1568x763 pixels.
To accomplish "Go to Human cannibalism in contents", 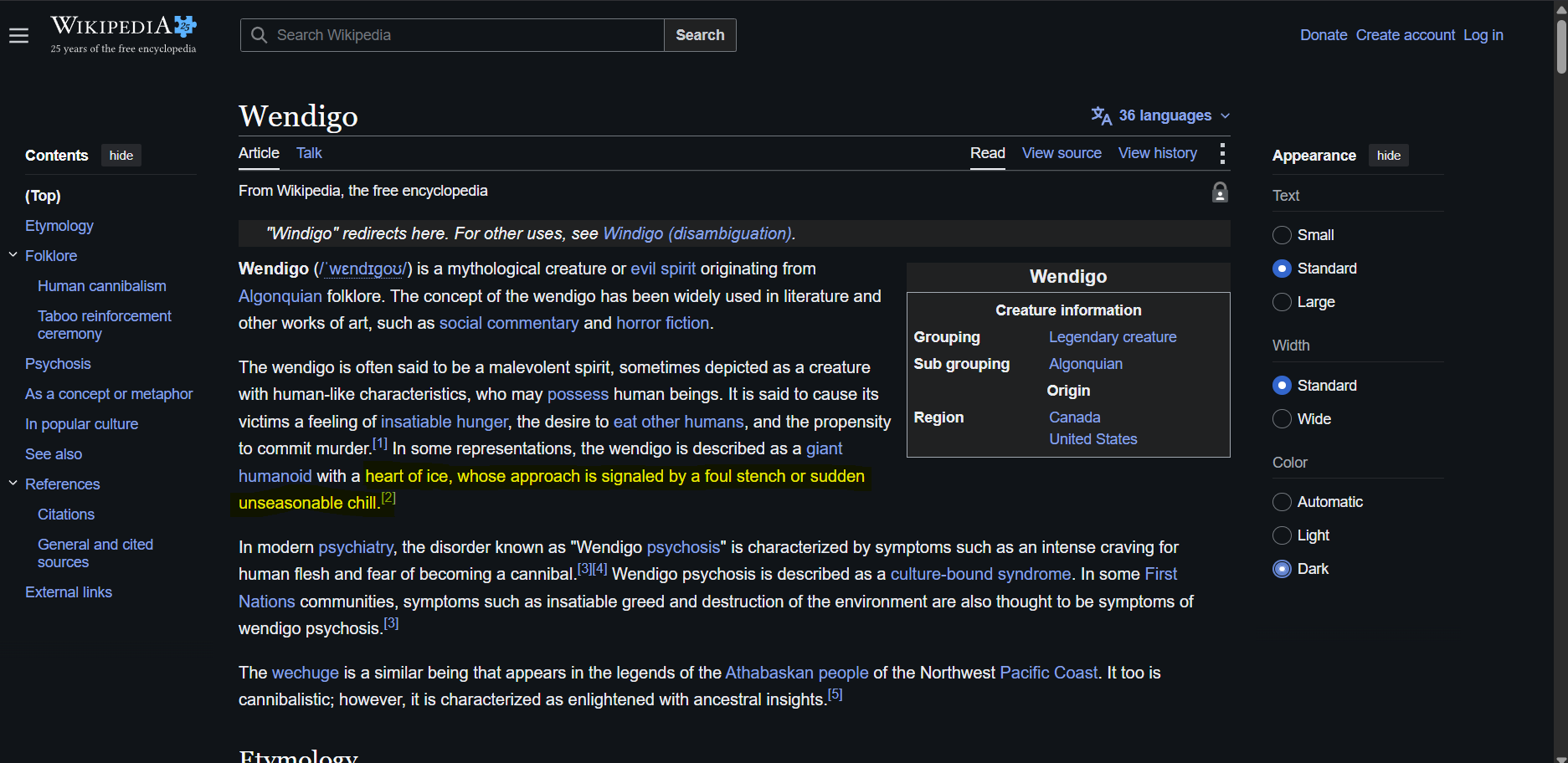I will [x=102, y=286].
